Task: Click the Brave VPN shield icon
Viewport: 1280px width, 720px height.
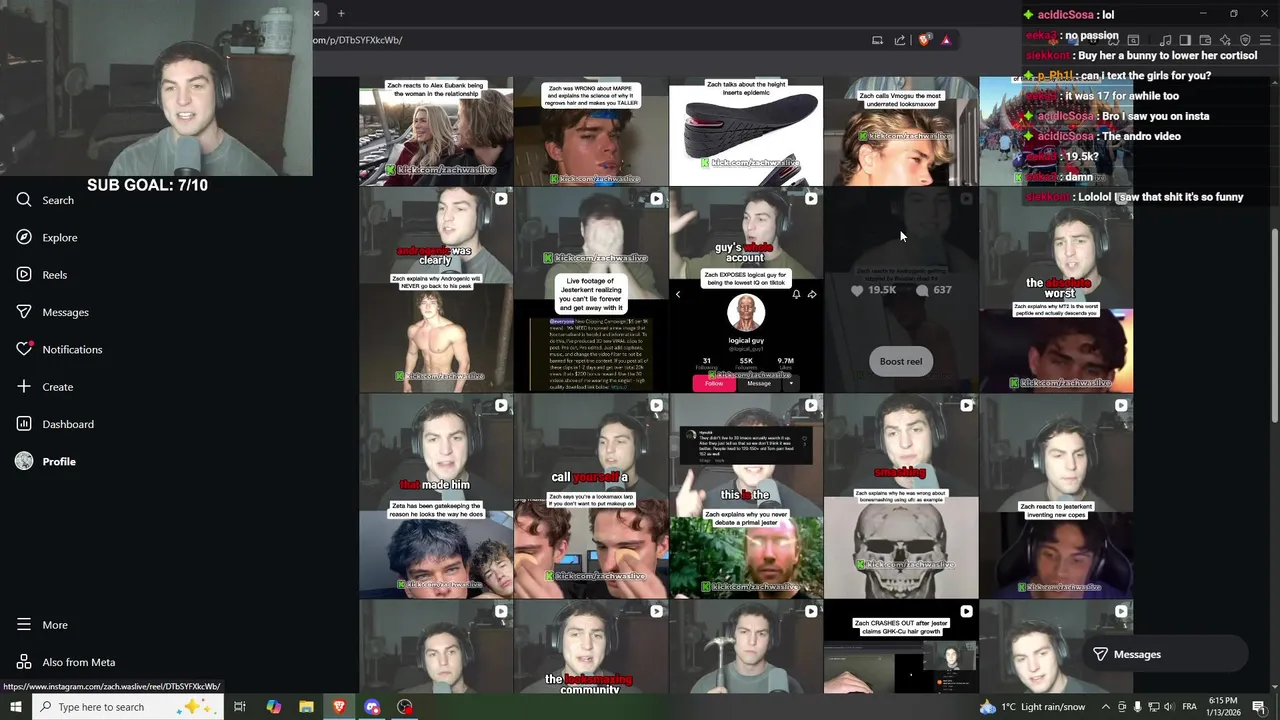Action: 1245,40
